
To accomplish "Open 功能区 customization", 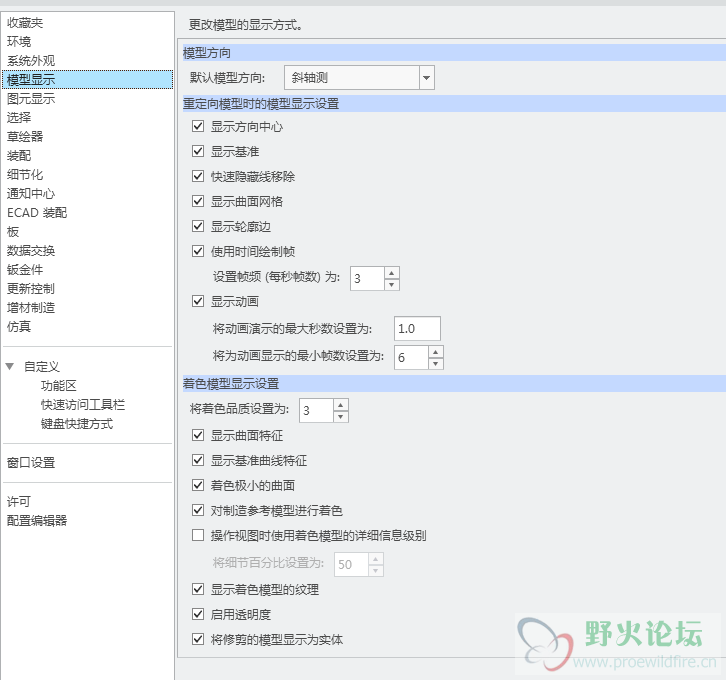I will [x=59, y=385].
